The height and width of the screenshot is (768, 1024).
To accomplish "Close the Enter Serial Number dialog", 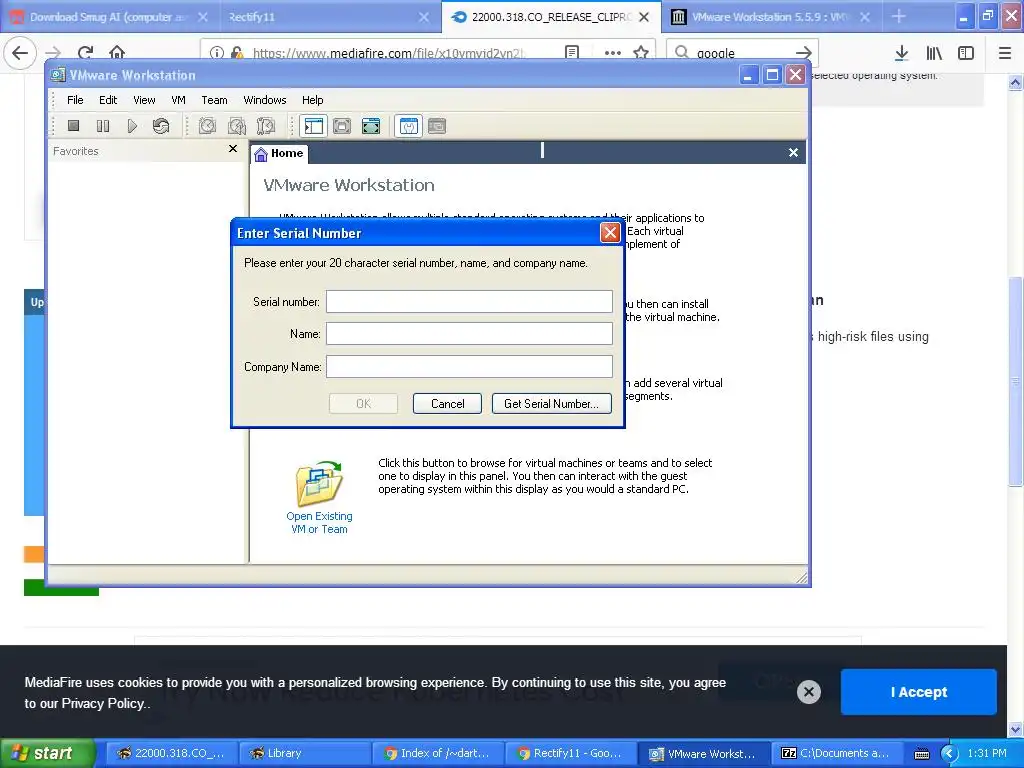I will pos(609,232).
